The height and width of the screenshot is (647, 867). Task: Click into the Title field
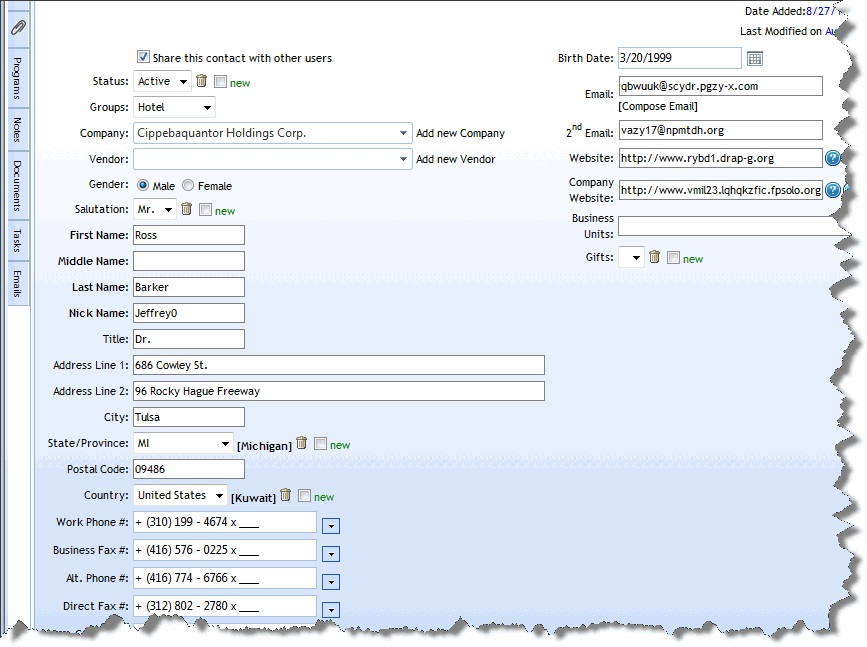point(189,339)
